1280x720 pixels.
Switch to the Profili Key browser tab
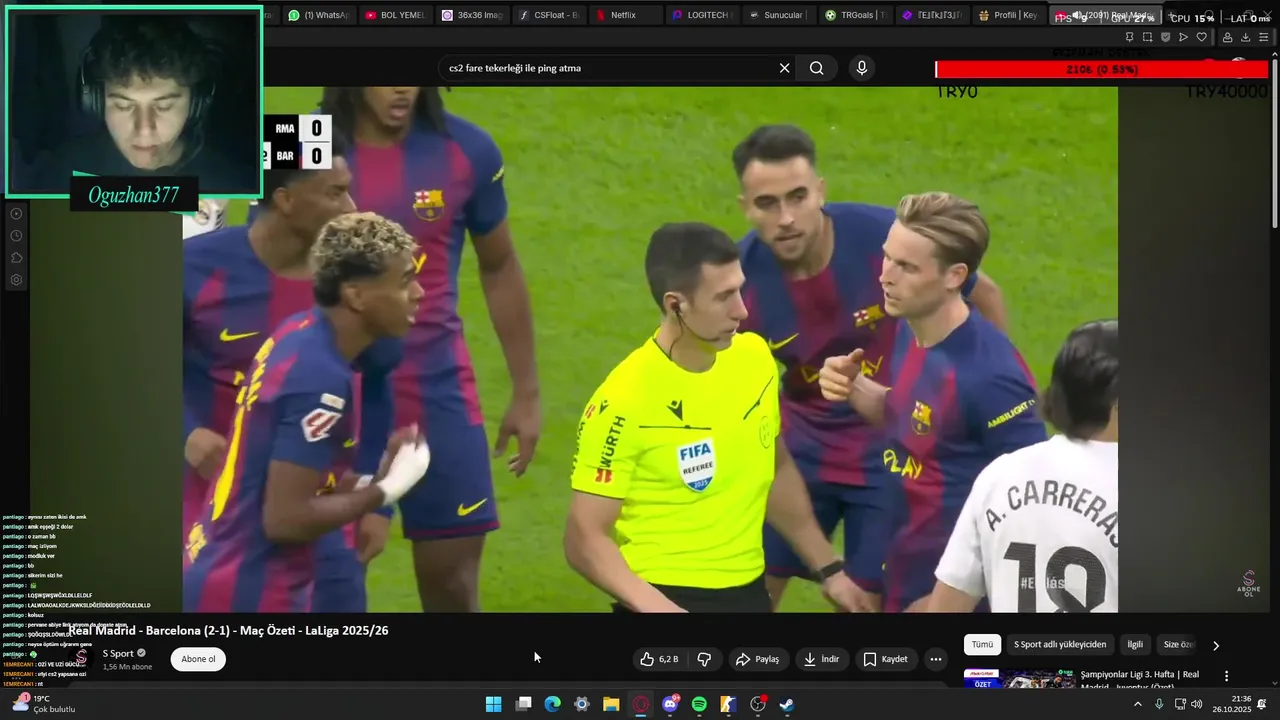click(1009, 15)
